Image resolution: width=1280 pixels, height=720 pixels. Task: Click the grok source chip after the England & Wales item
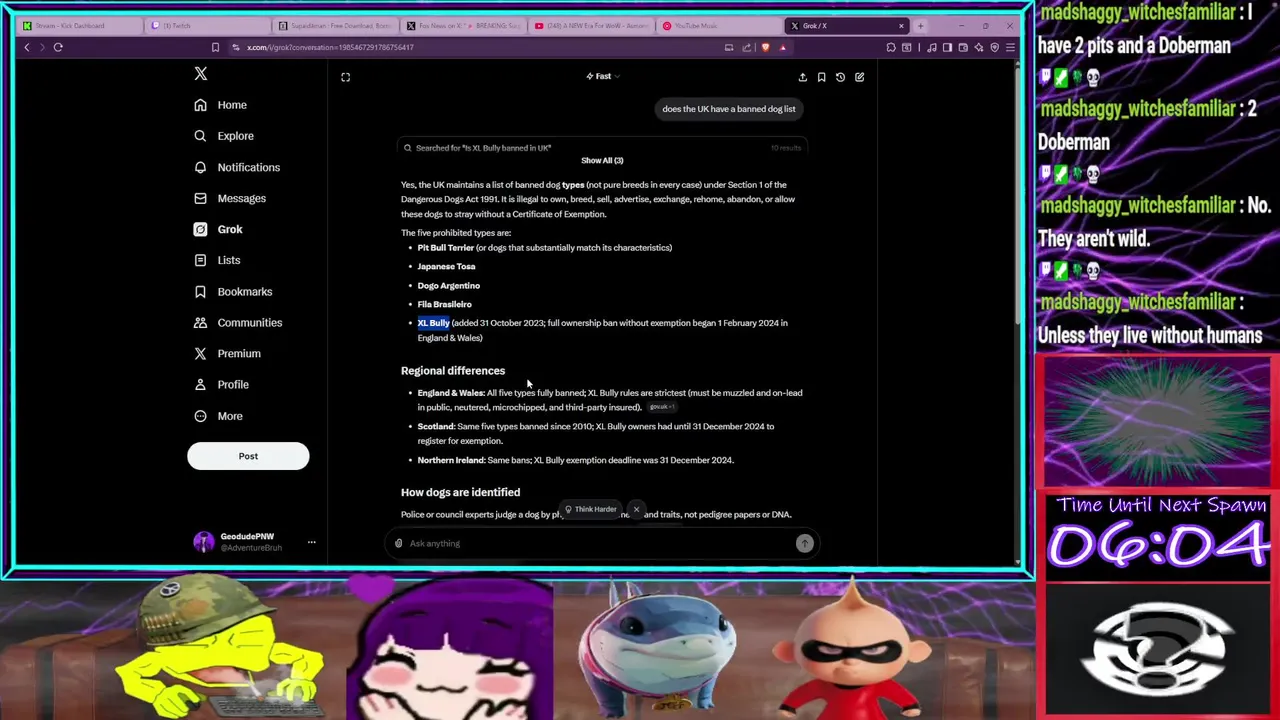click(x=662, y=408)
